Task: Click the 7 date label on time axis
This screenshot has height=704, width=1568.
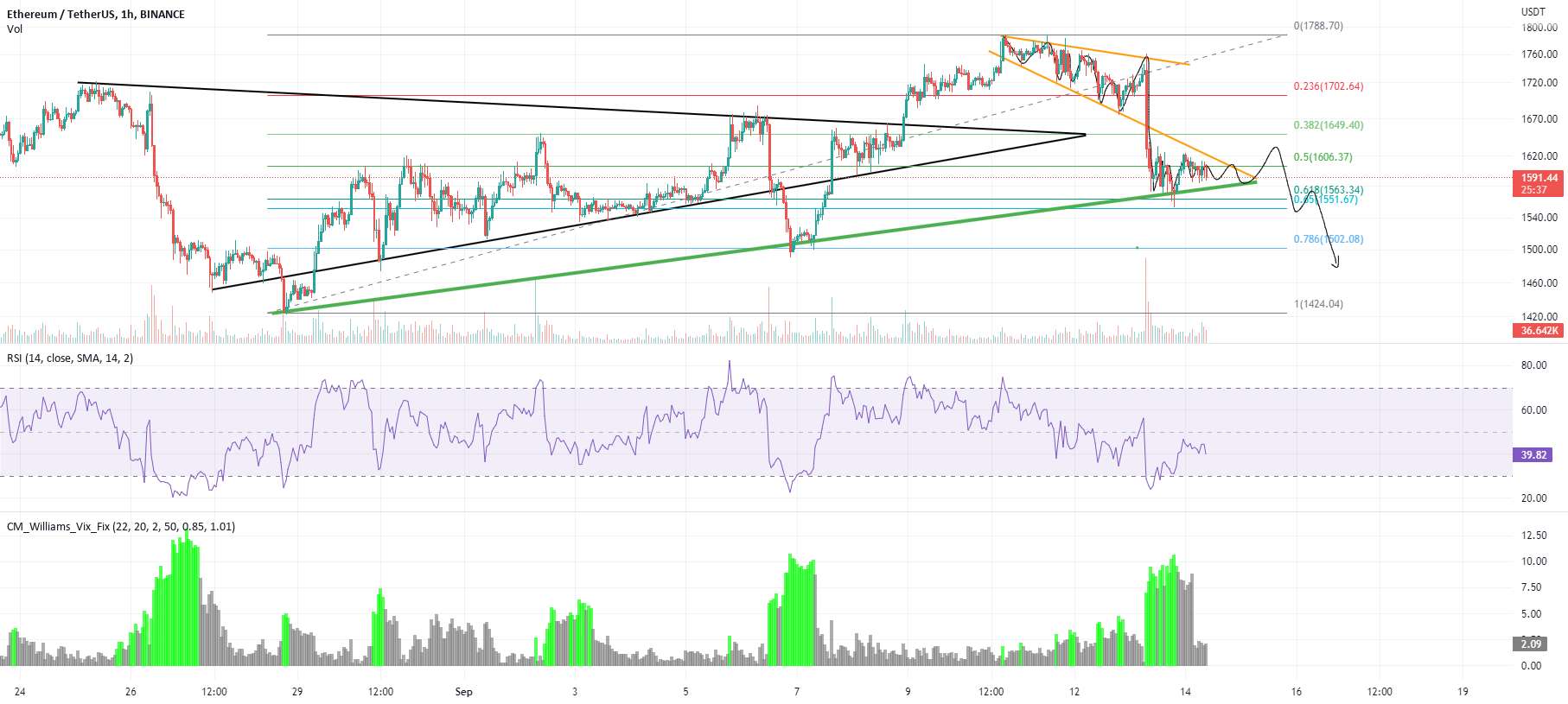Action: [x=797, y=692]
